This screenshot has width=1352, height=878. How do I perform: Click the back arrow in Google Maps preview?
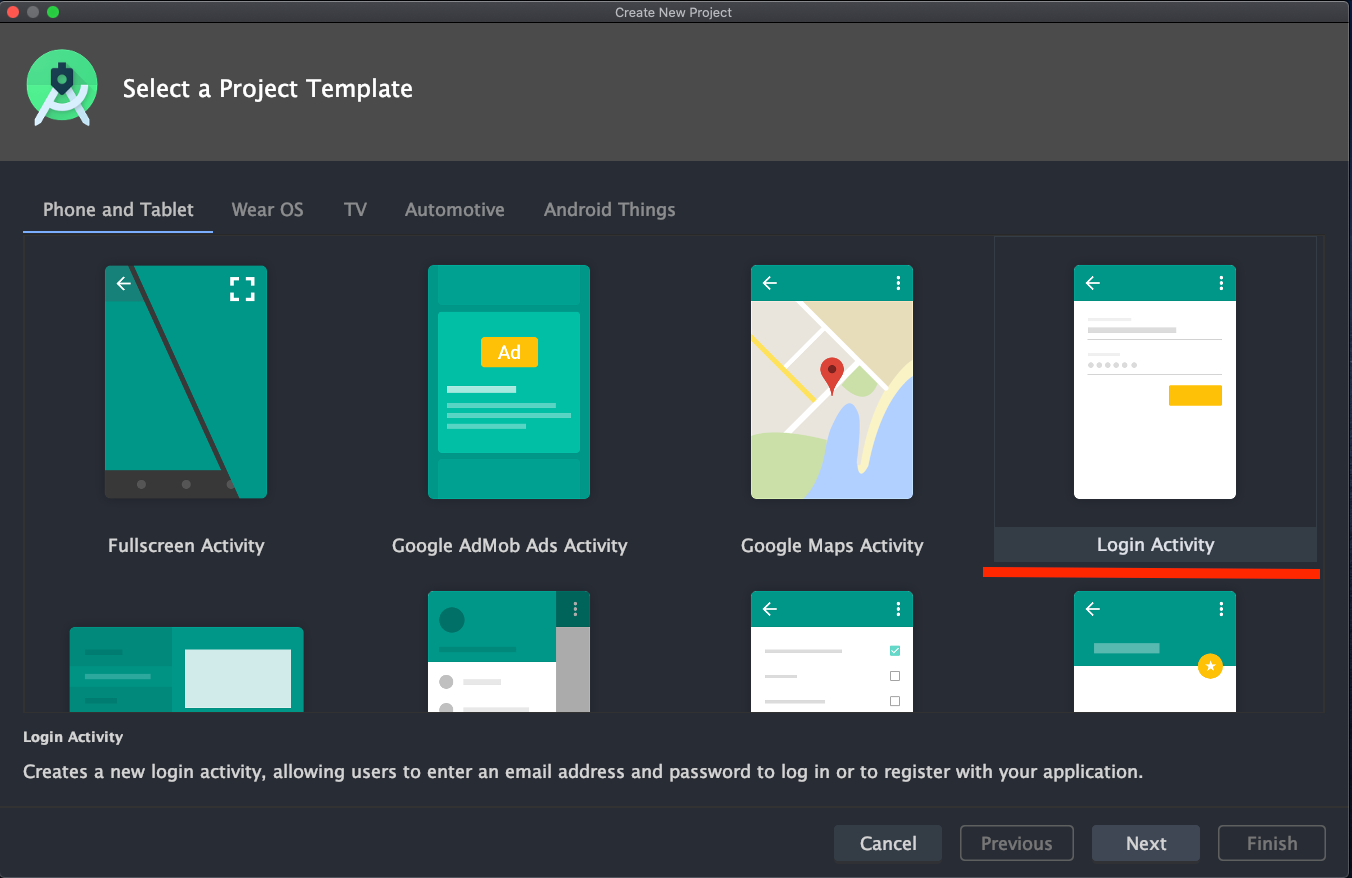click(770, 283)
